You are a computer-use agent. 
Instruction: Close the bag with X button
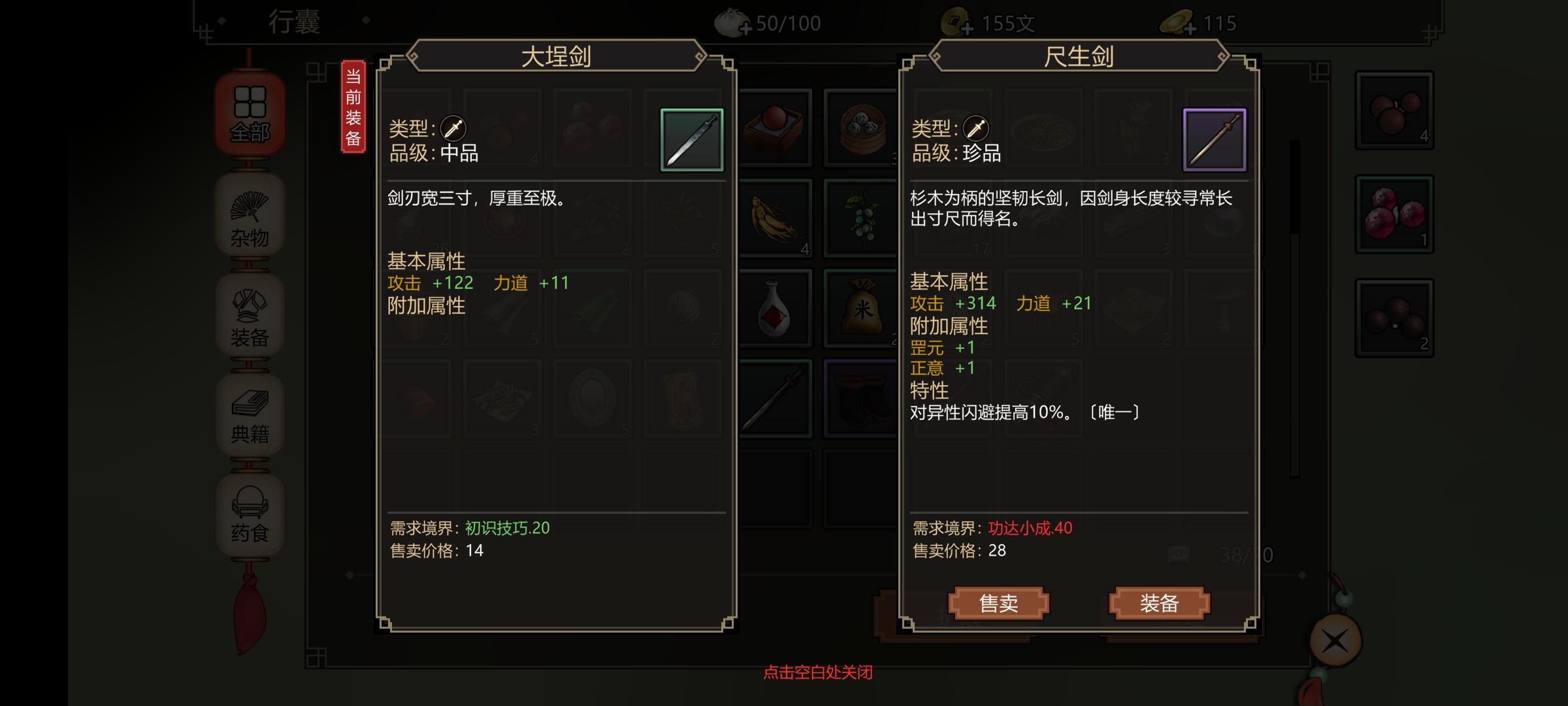(1335, 641)
